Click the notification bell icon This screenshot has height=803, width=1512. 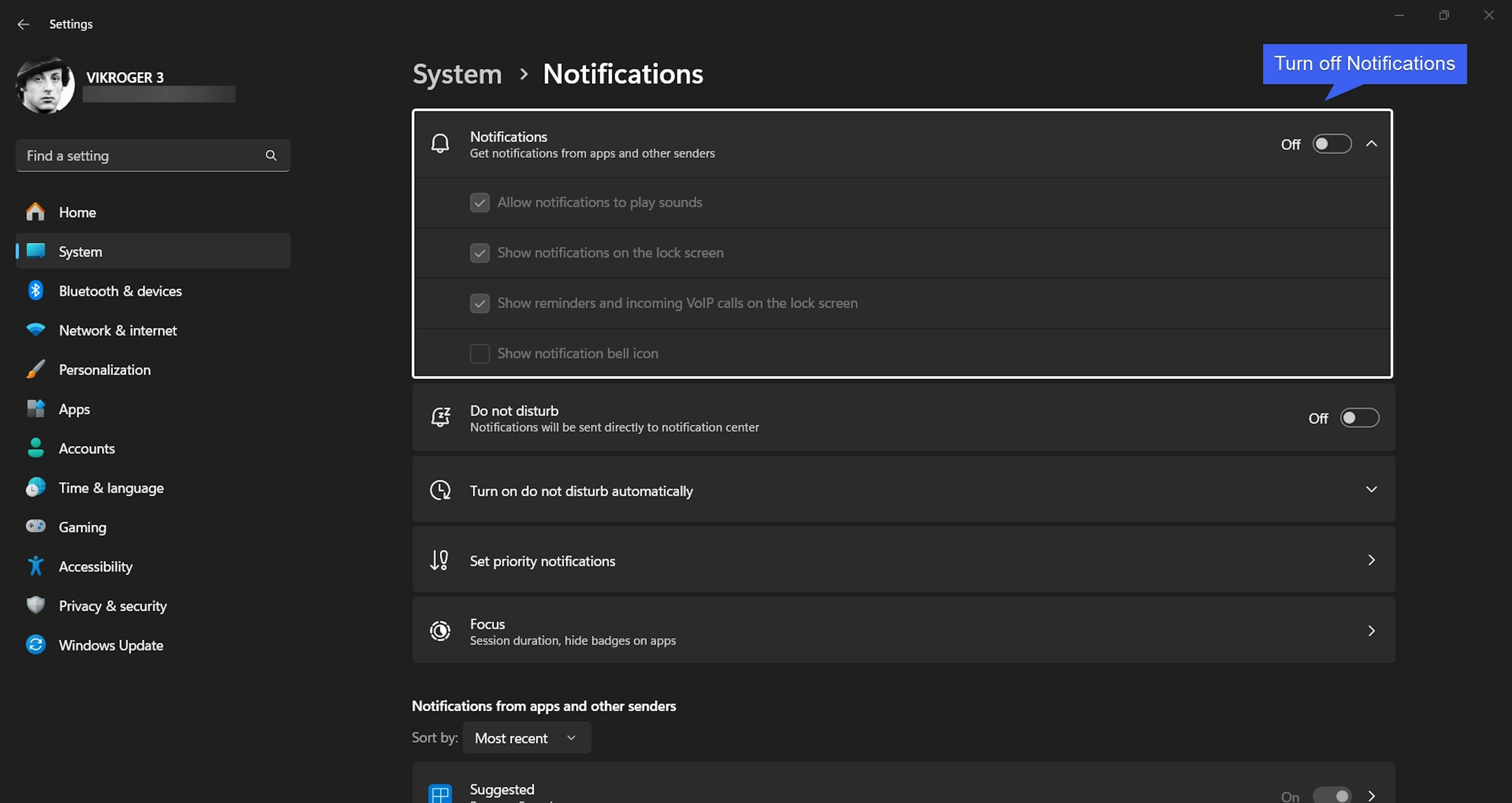440,144
